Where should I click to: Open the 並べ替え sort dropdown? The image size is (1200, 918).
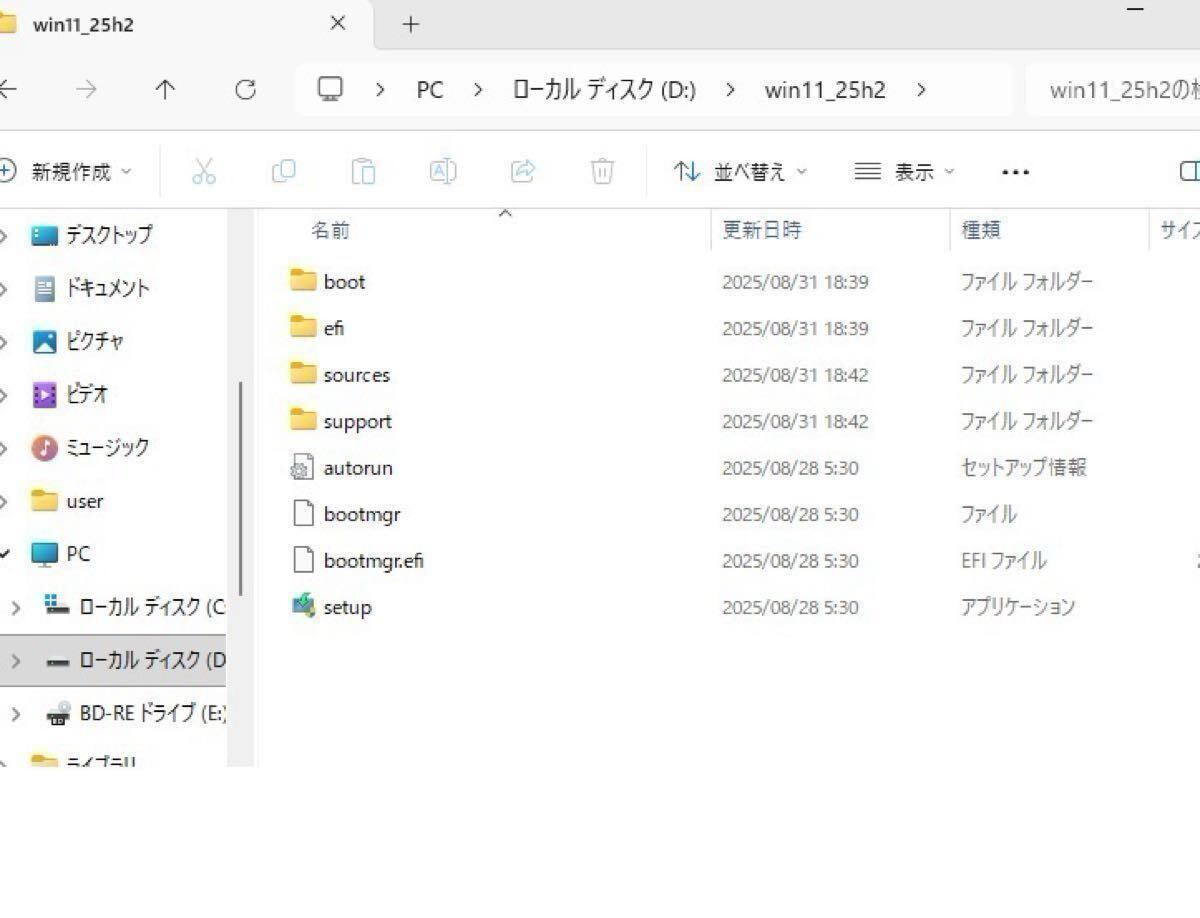(741, 172)
